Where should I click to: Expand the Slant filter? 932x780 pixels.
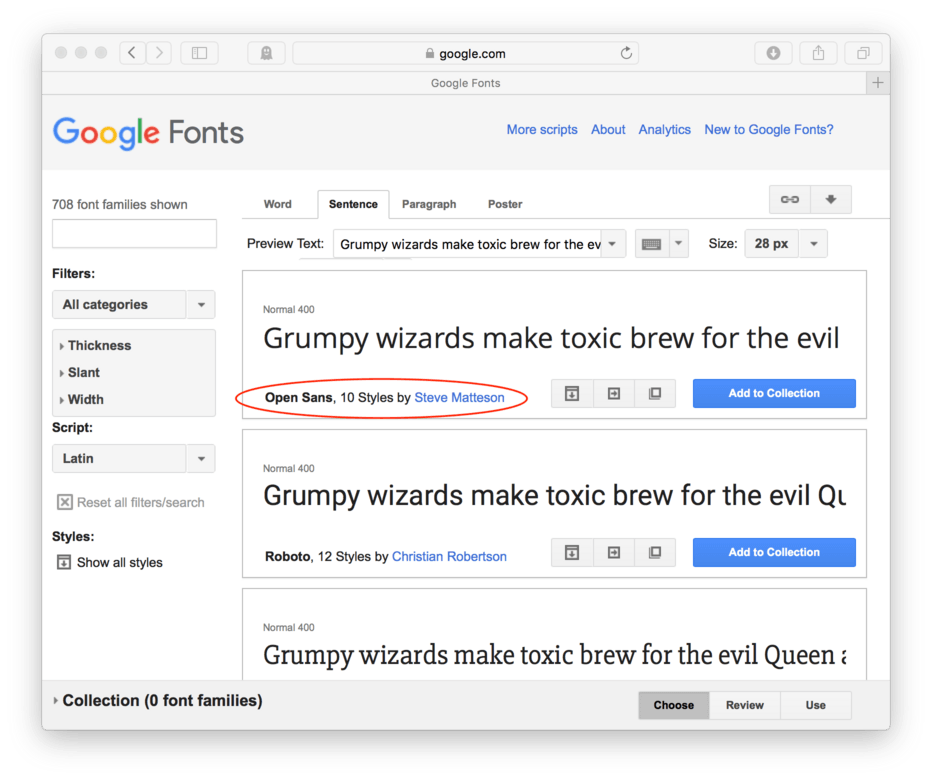pos(80,373)
